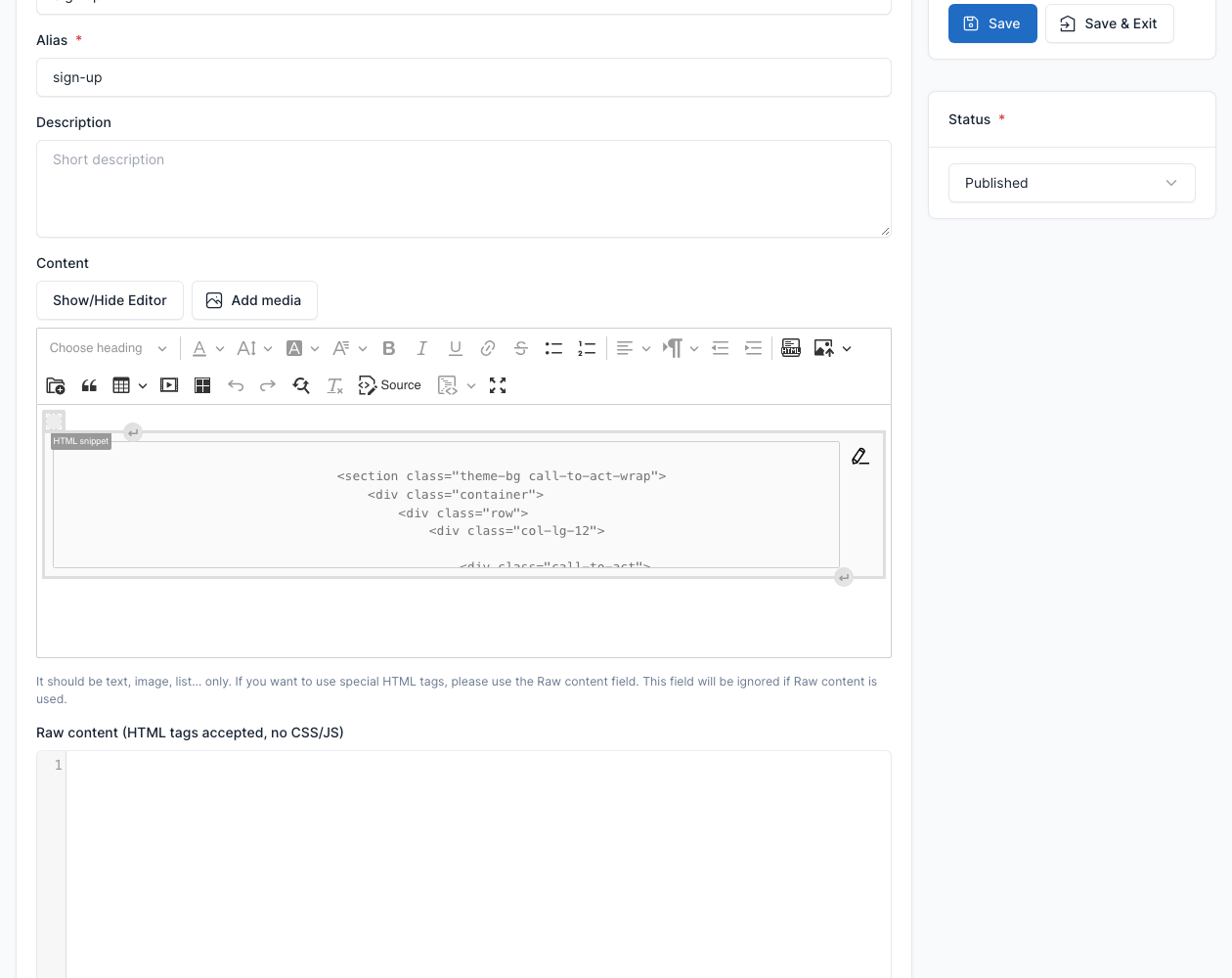The width and height of the screenshot is (1232, 978).
Task: Click the Save & Exit button
Action: [1109, 23]
